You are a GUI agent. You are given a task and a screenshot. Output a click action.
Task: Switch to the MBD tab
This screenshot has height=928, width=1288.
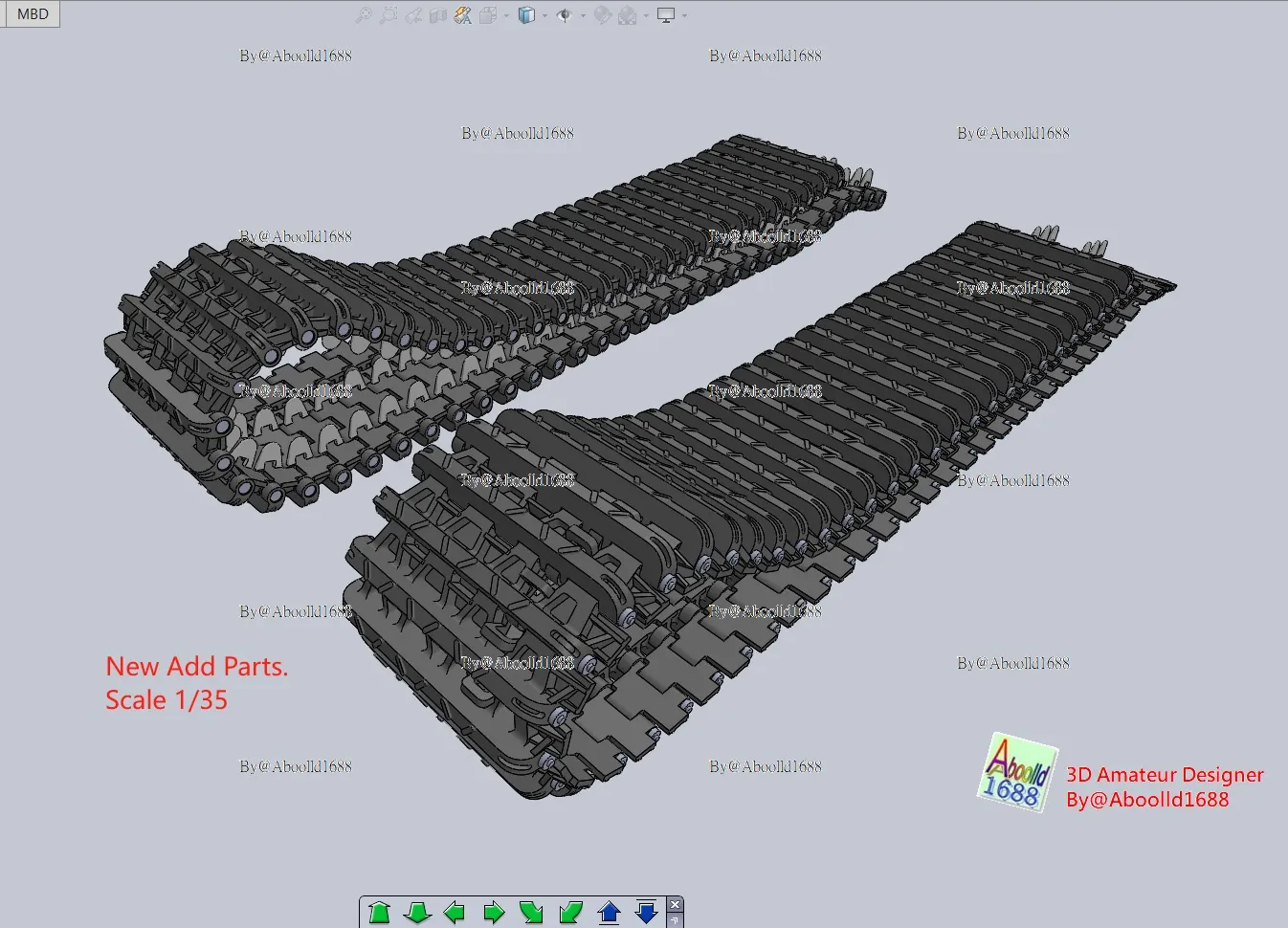pos(32,13)
